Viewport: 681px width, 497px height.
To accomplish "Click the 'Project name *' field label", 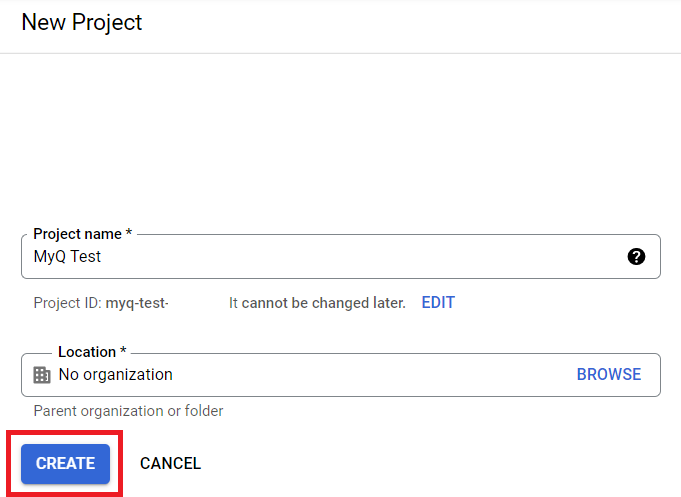I will point(79,234).
